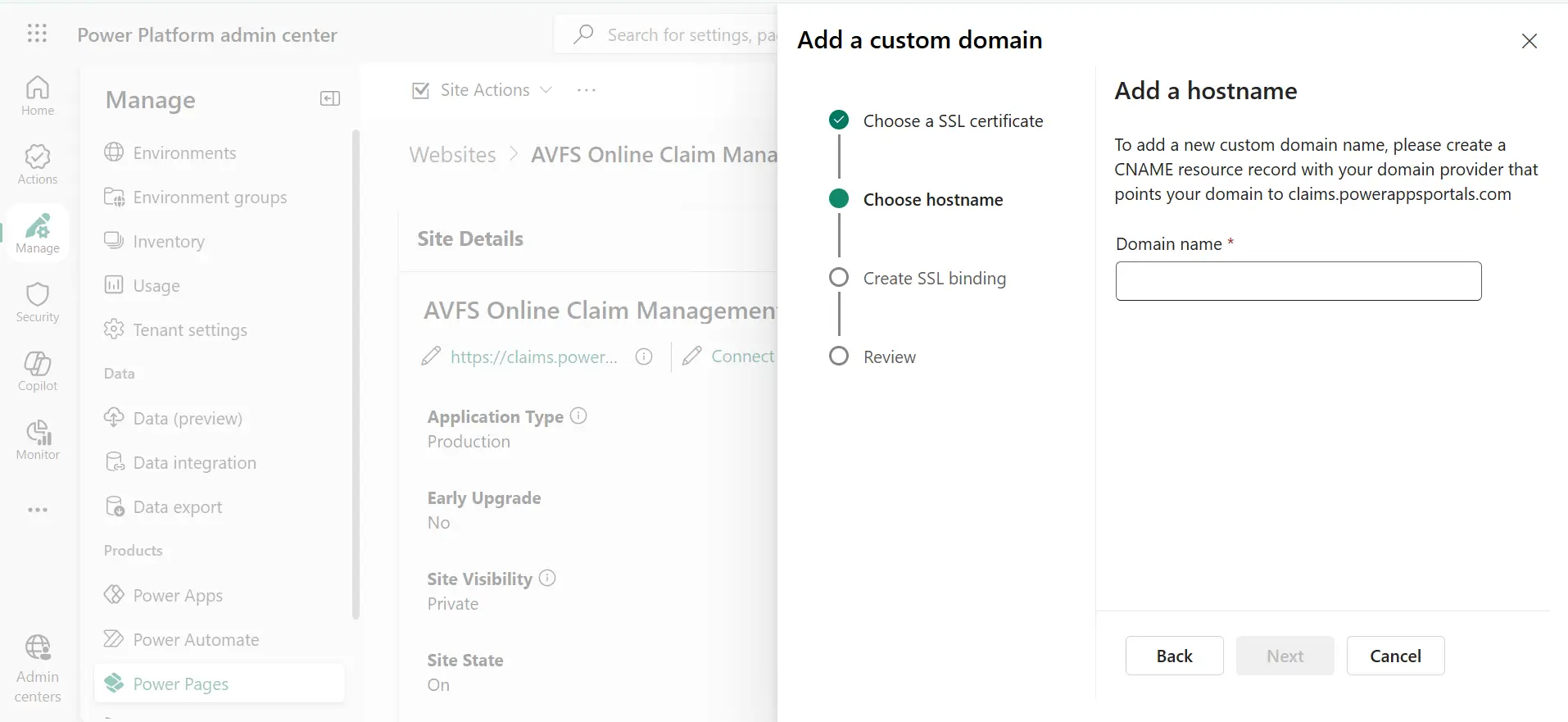Open Inventory in Manage menu
The image size is (1568, 722).
click(154, 242)
